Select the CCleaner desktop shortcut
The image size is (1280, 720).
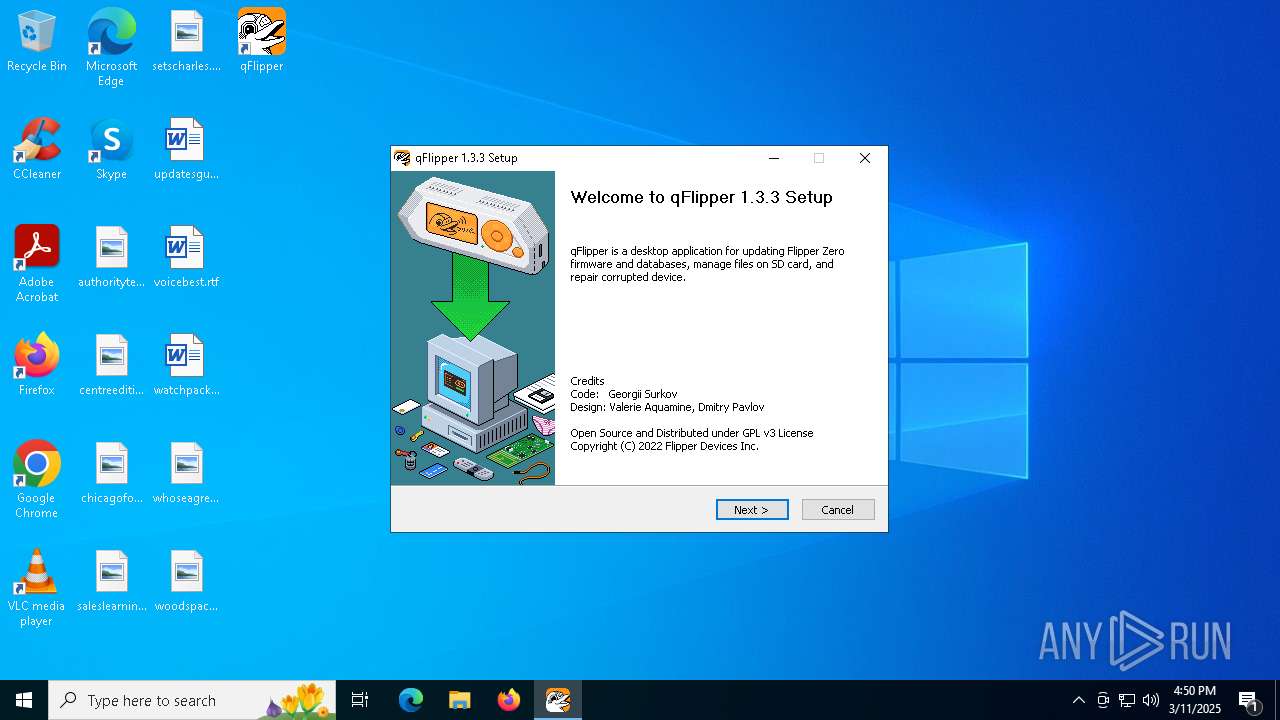coord(37,149)
